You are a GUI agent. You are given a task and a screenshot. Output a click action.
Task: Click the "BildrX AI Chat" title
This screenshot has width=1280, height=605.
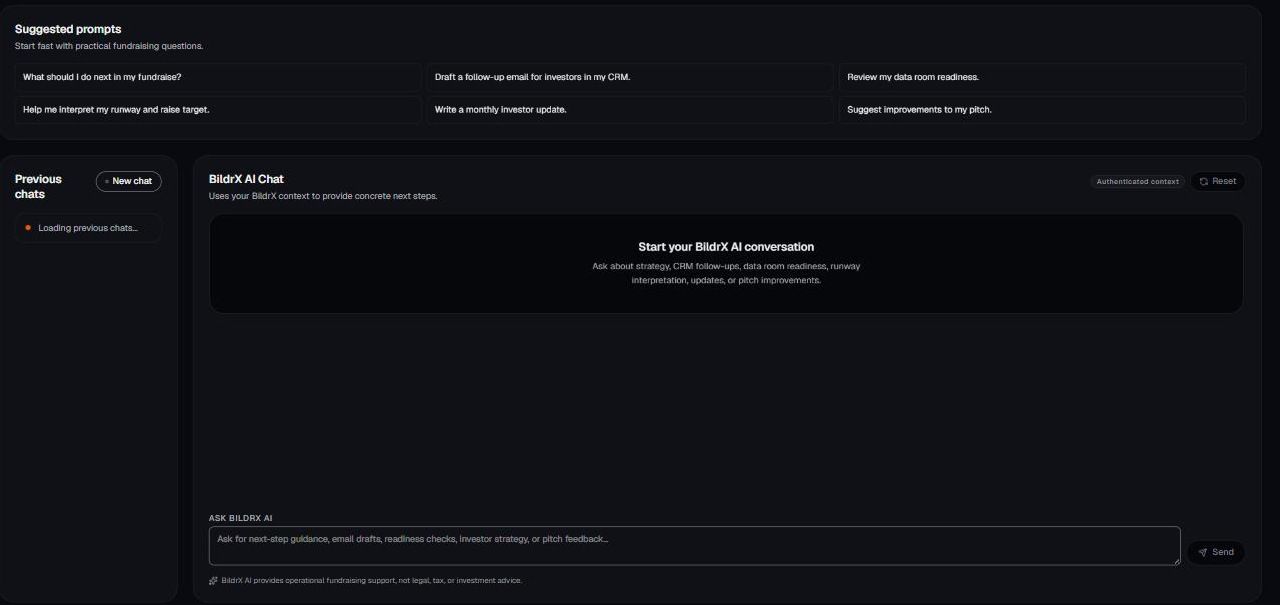click(246, 179)
